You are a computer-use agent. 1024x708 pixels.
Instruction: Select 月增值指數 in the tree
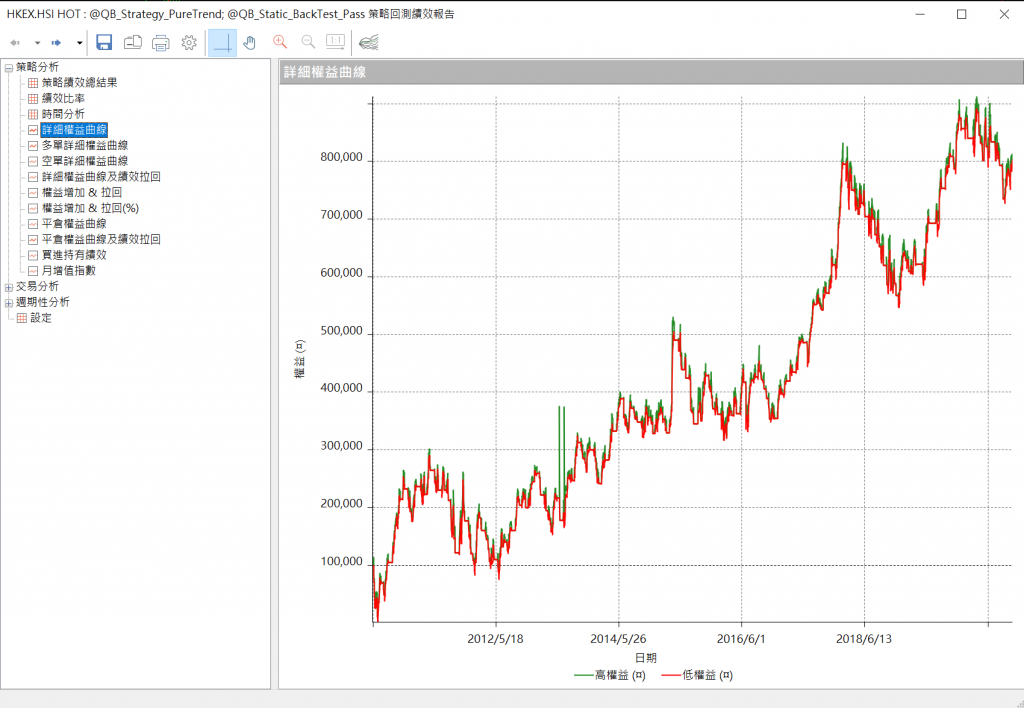68,270
